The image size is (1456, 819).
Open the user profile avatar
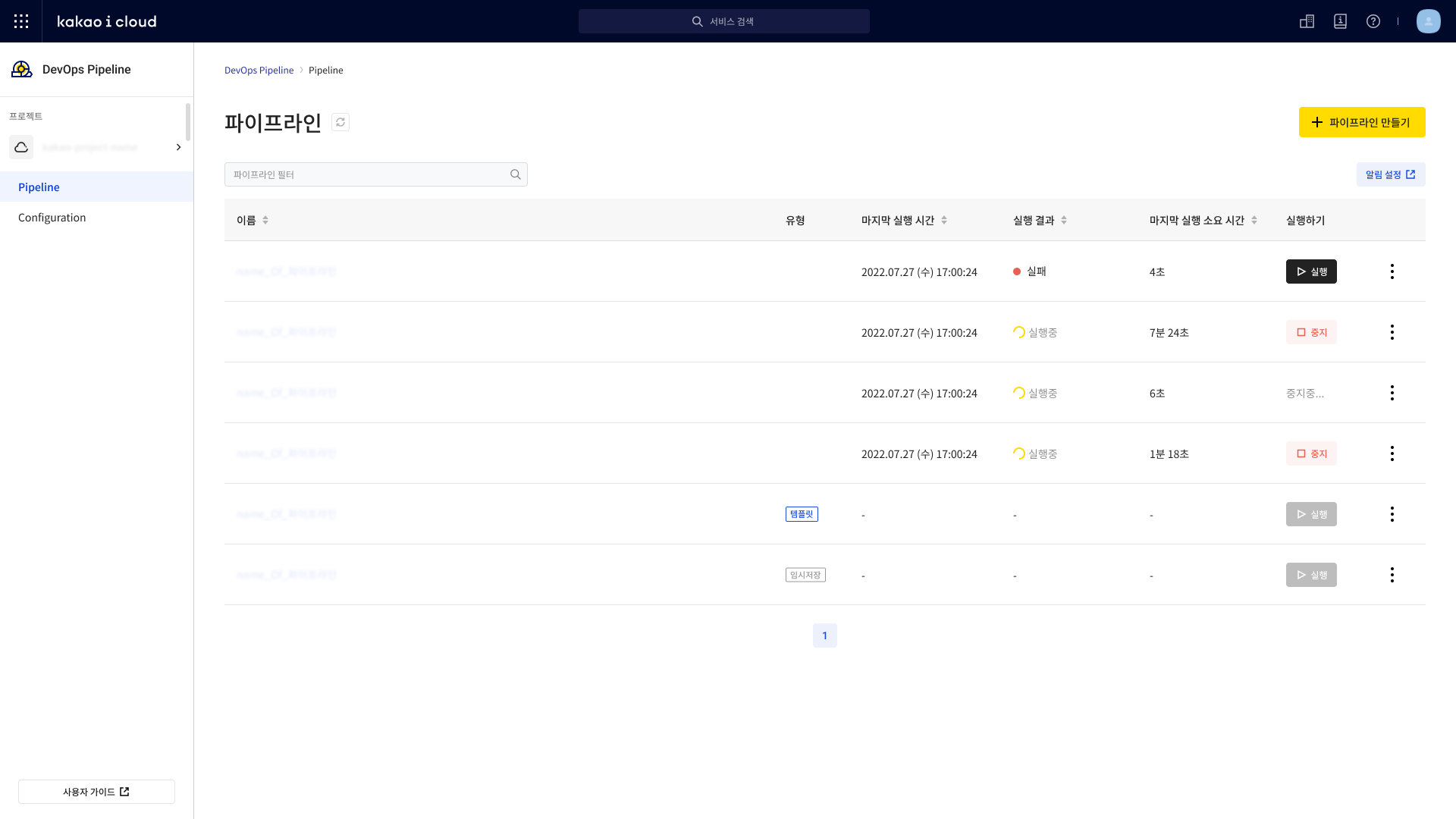1428,21
